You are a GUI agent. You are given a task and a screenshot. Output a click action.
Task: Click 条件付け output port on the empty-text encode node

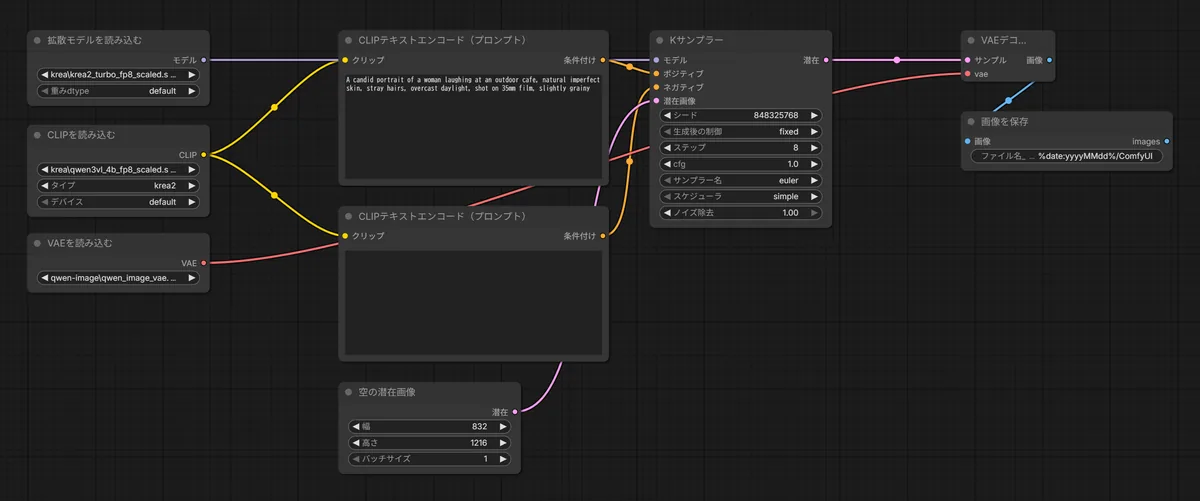click(x=602, y=236)
